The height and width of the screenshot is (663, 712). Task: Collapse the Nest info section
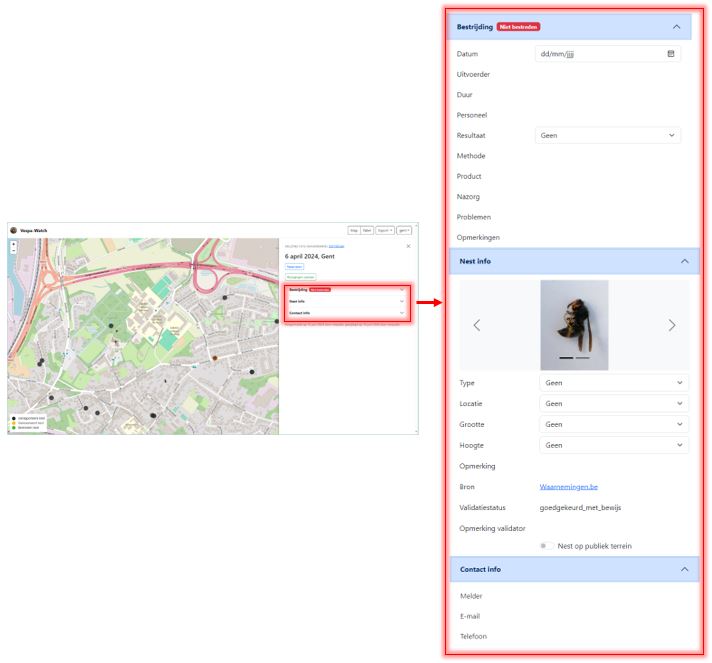[684, 261]
